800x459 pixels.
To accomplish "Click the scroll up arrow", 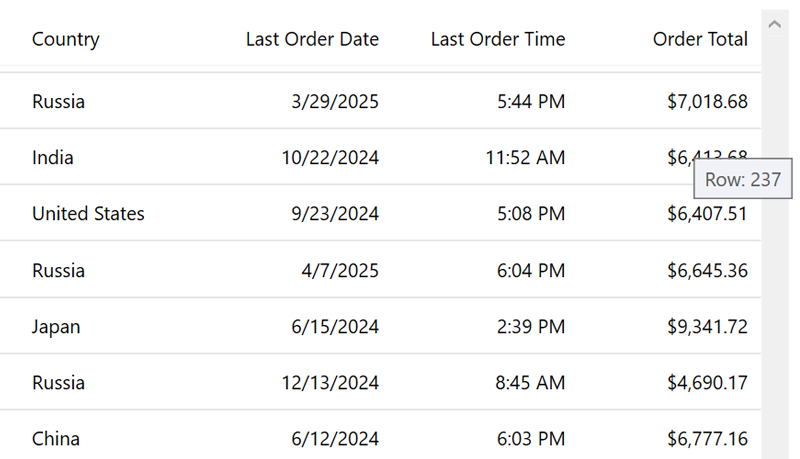I will coord(774,25).
